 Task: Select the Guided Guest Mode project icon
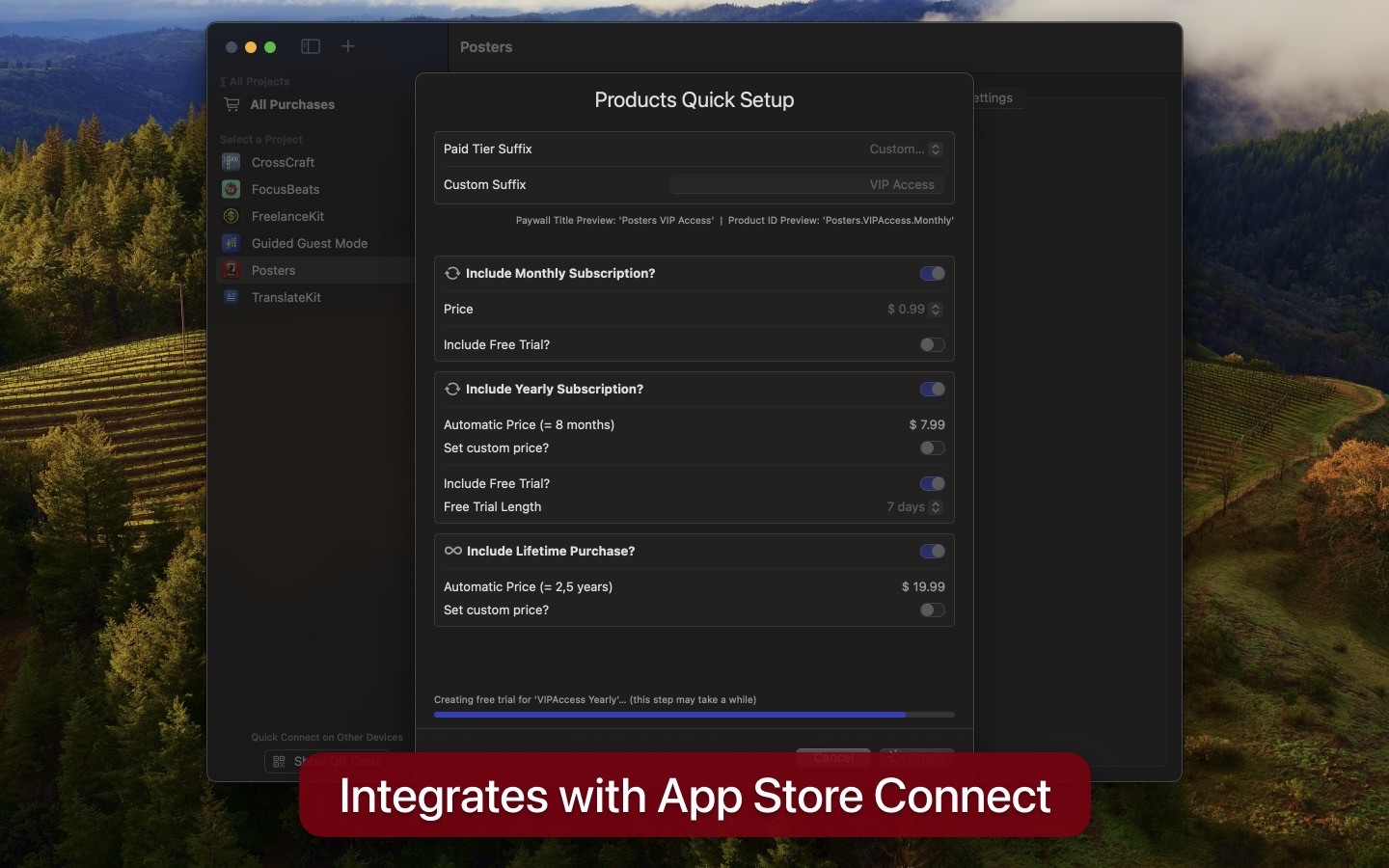[231, 243]
